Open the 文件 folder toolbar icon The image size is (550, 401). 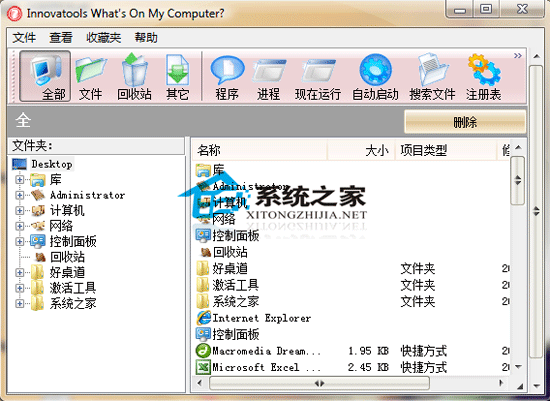pos(90,76)
